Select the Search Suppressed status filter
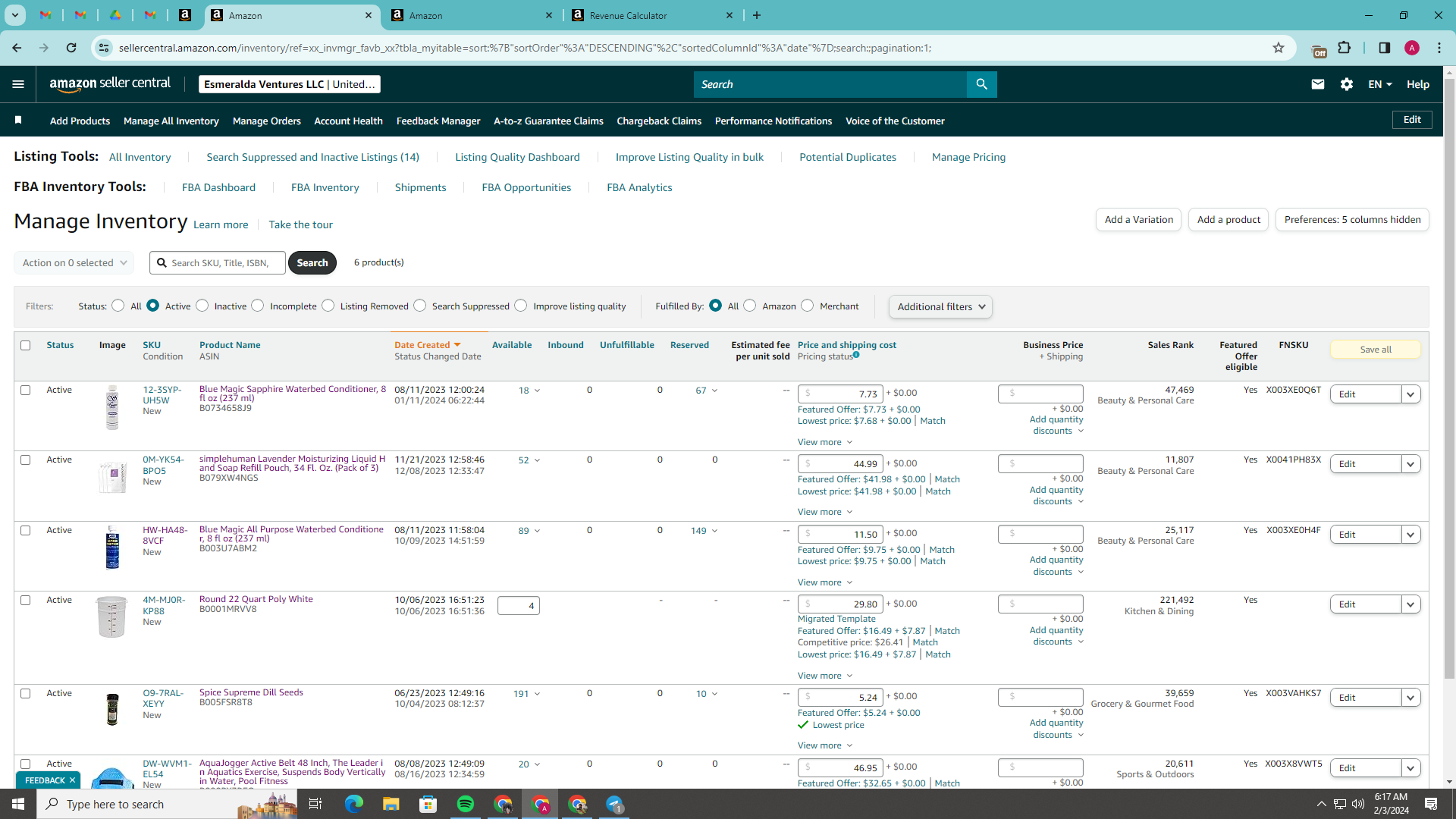Screen dimensions: 1456x819 pos(419,306)
